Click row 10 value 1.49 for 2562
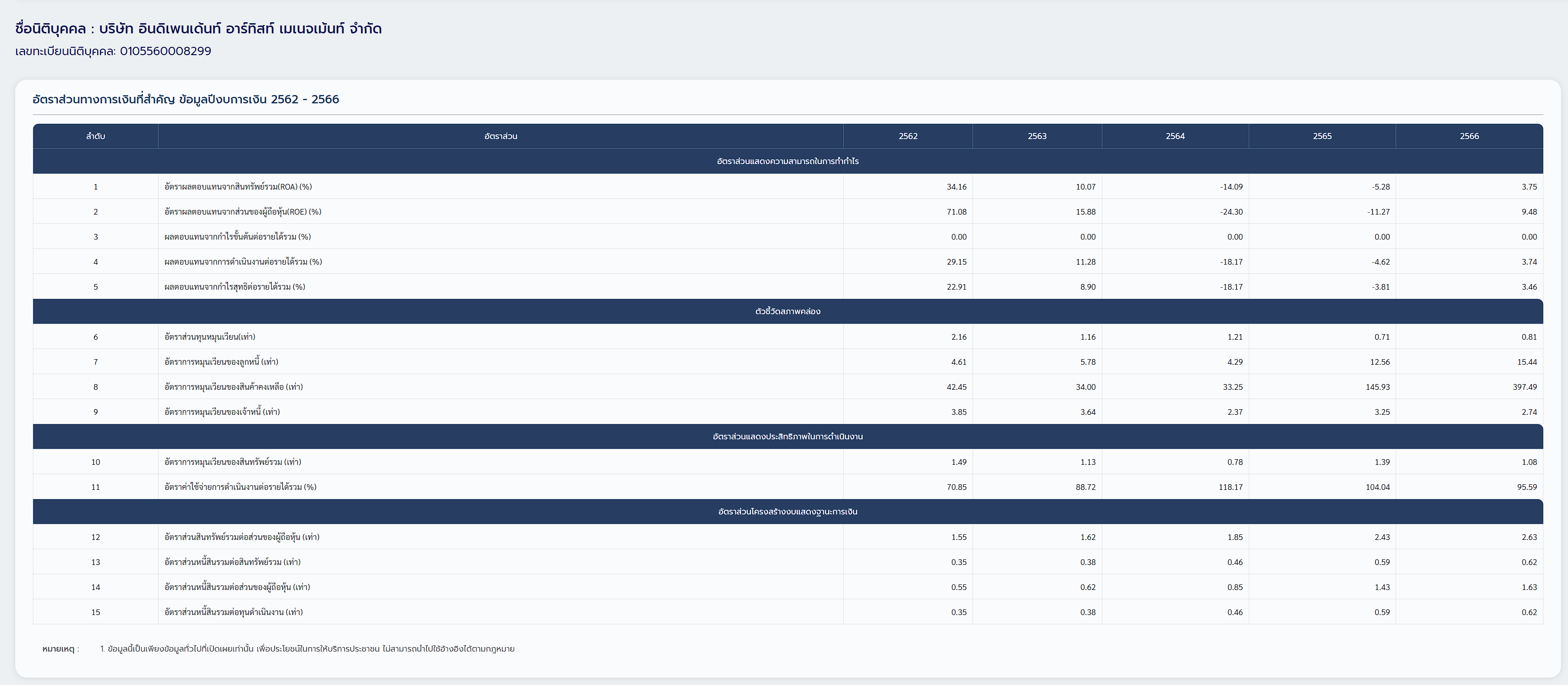 (x=959, y=462)
